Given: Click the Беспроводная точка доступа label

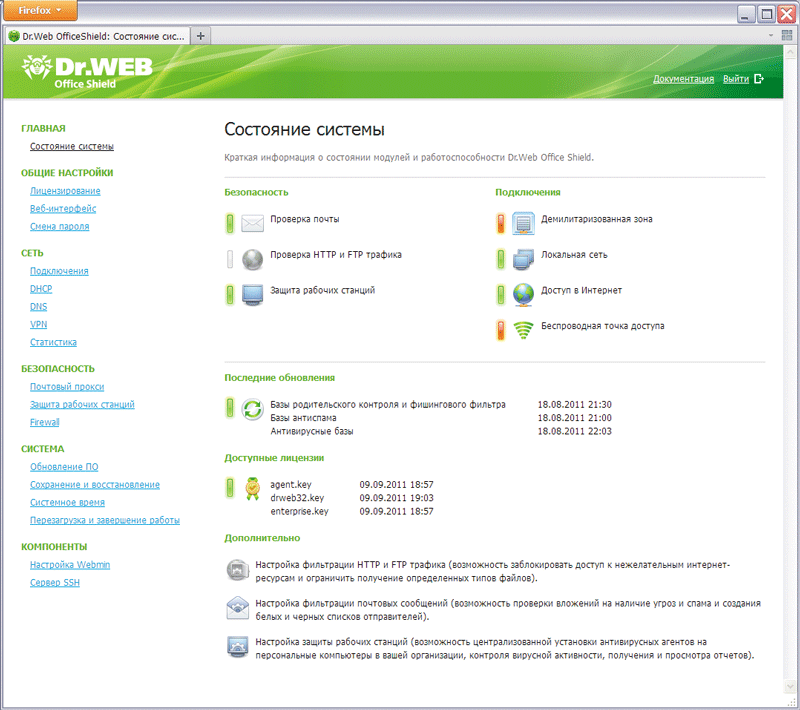Looking at the screenshot, I should 603,326.
